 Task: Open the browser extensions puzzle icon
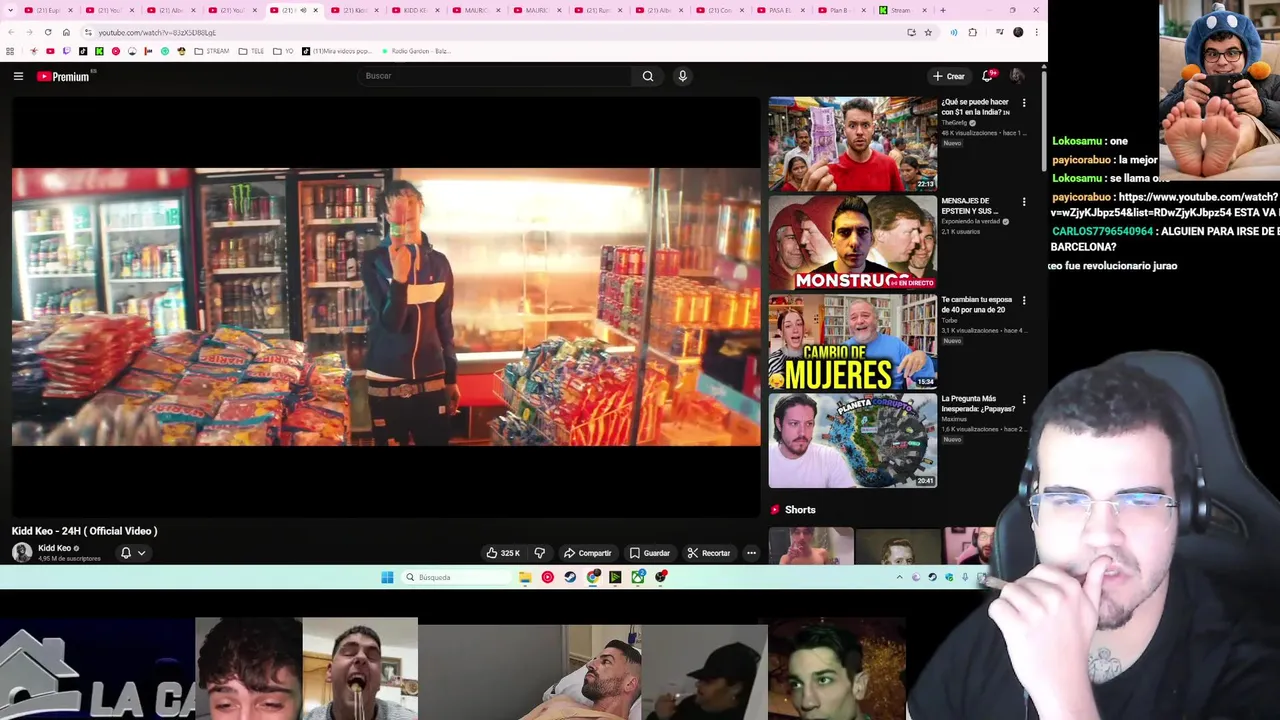click(x=973, y=32)
